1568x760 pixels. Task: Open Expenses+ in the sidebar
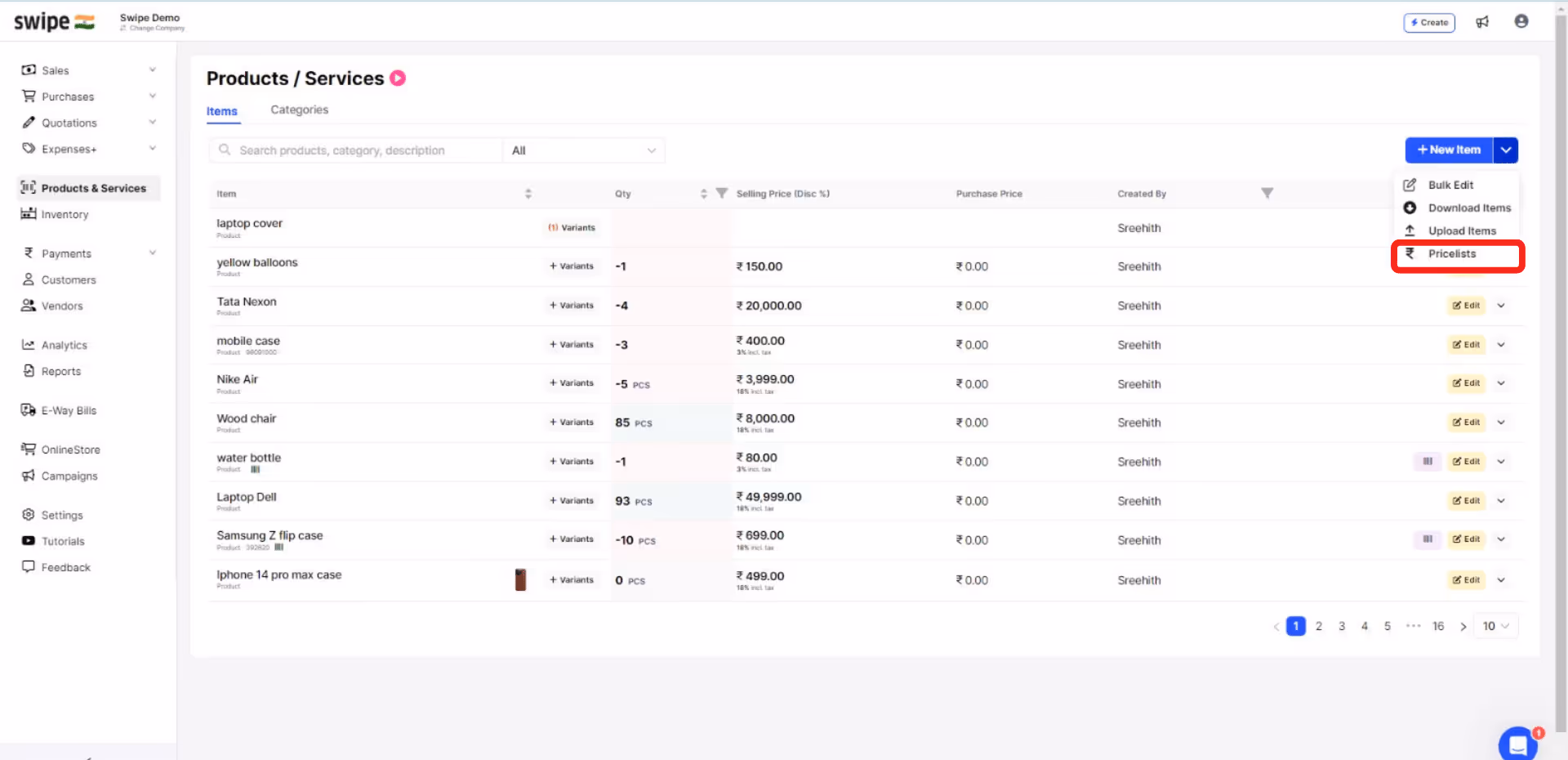69,149
